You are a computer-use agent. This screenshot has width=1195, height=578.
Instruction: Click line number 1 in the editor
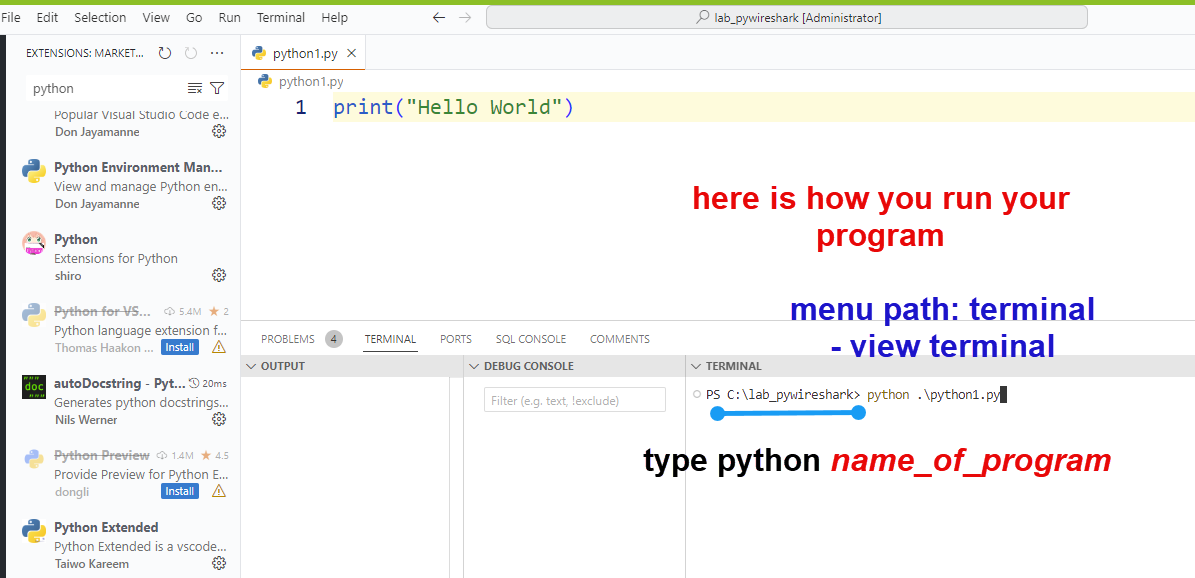click(x=301, y=108)
